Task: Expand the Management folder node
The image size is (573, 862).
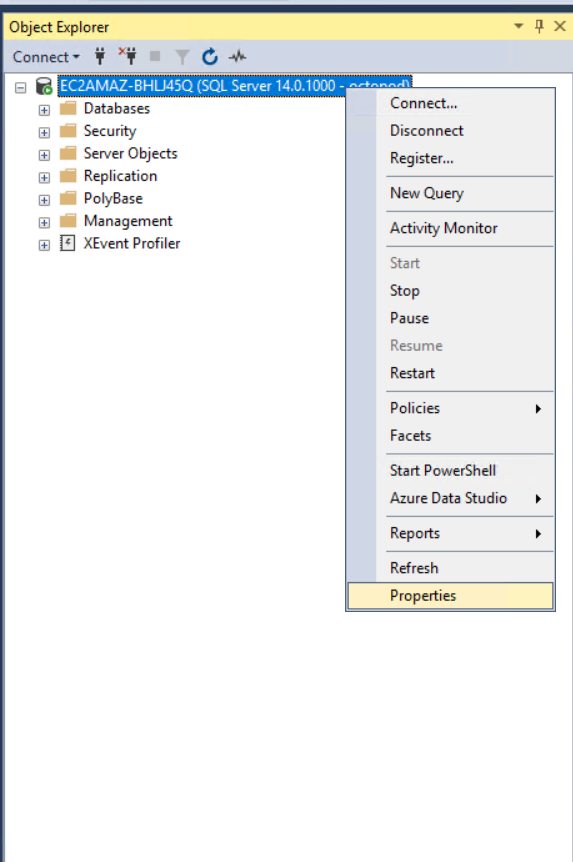Action: tap(44, 222)
